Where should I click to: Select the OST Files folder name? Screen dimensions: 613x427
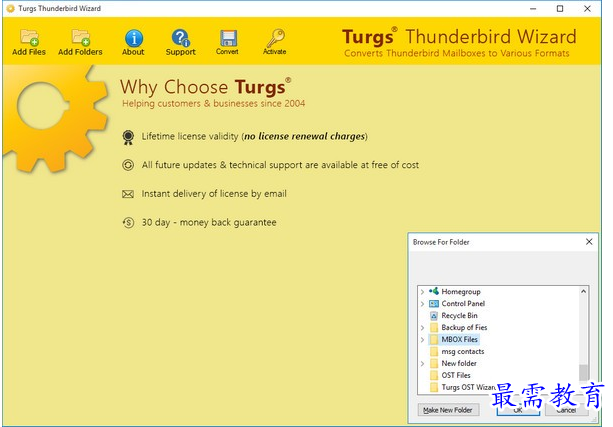tap(456, 375)
